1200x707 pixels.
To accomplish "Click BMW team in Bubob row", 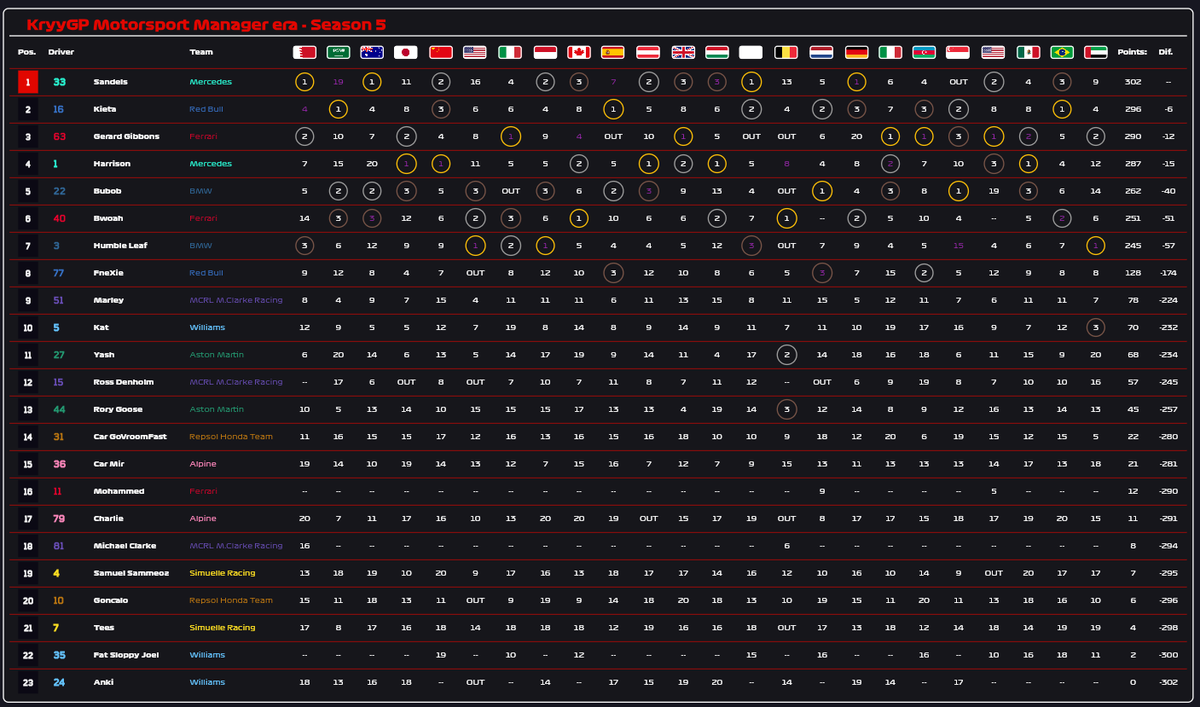I will [x=200, y=191].
